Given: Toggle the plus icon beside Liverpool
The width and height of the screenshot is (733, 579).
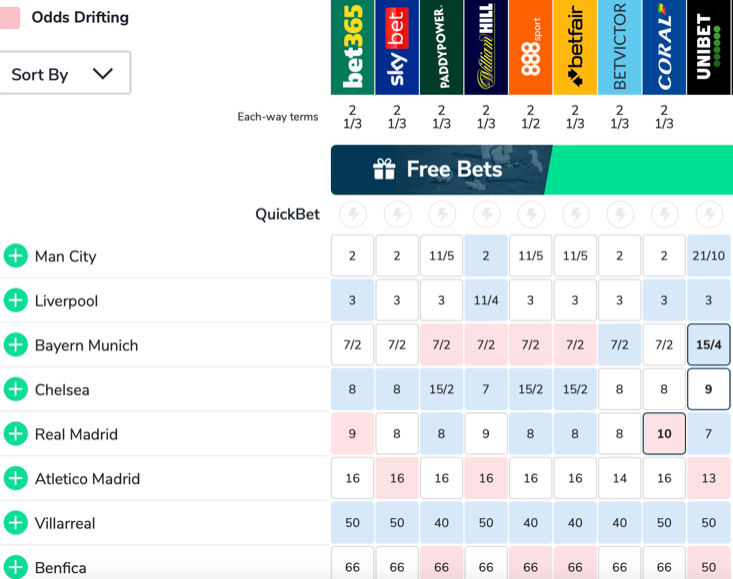Looking at the screenshot, I should pos(15,301).
